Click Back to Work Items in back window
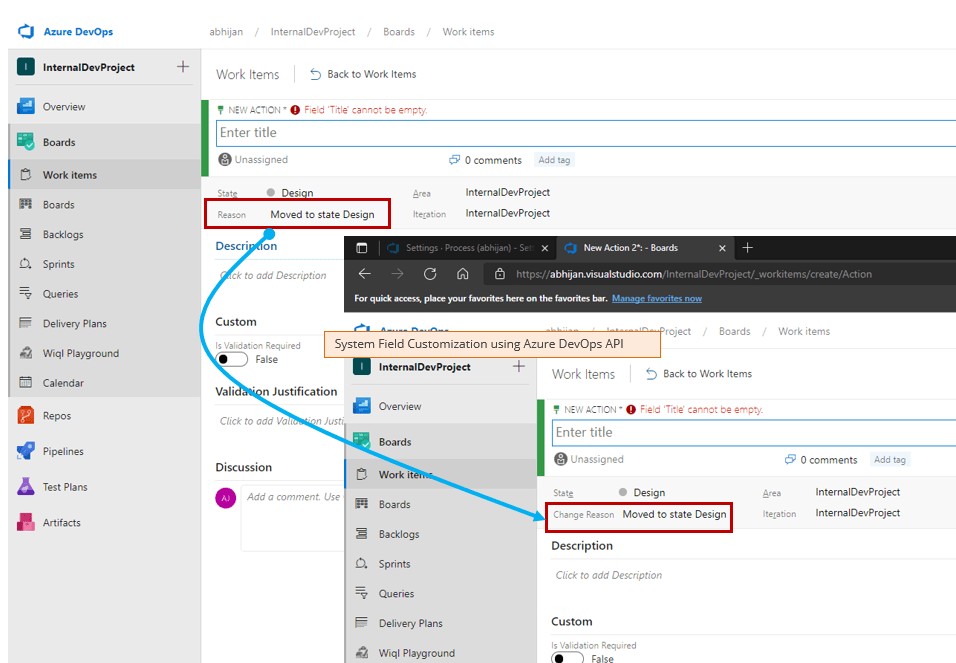This screenshot has height=663, width=956. (x=363, y=74)
